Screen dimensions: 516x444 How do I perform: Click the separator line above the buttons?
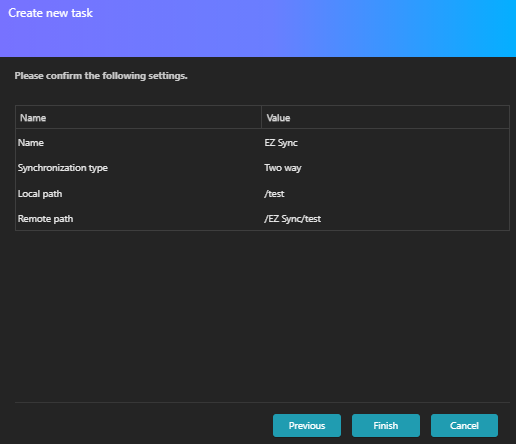(262, 402)
